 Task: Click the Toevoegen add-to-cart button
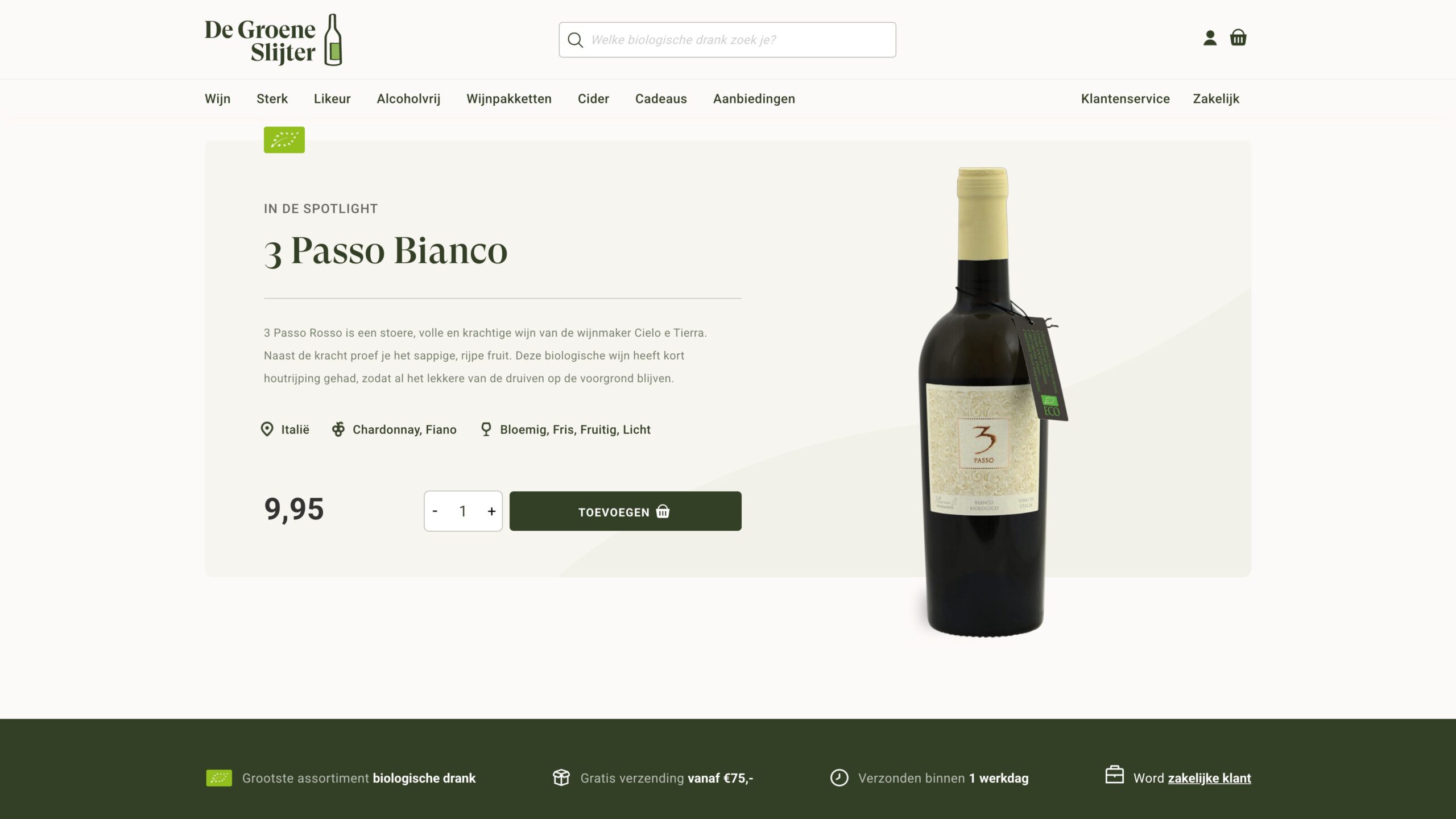point(625,511)
